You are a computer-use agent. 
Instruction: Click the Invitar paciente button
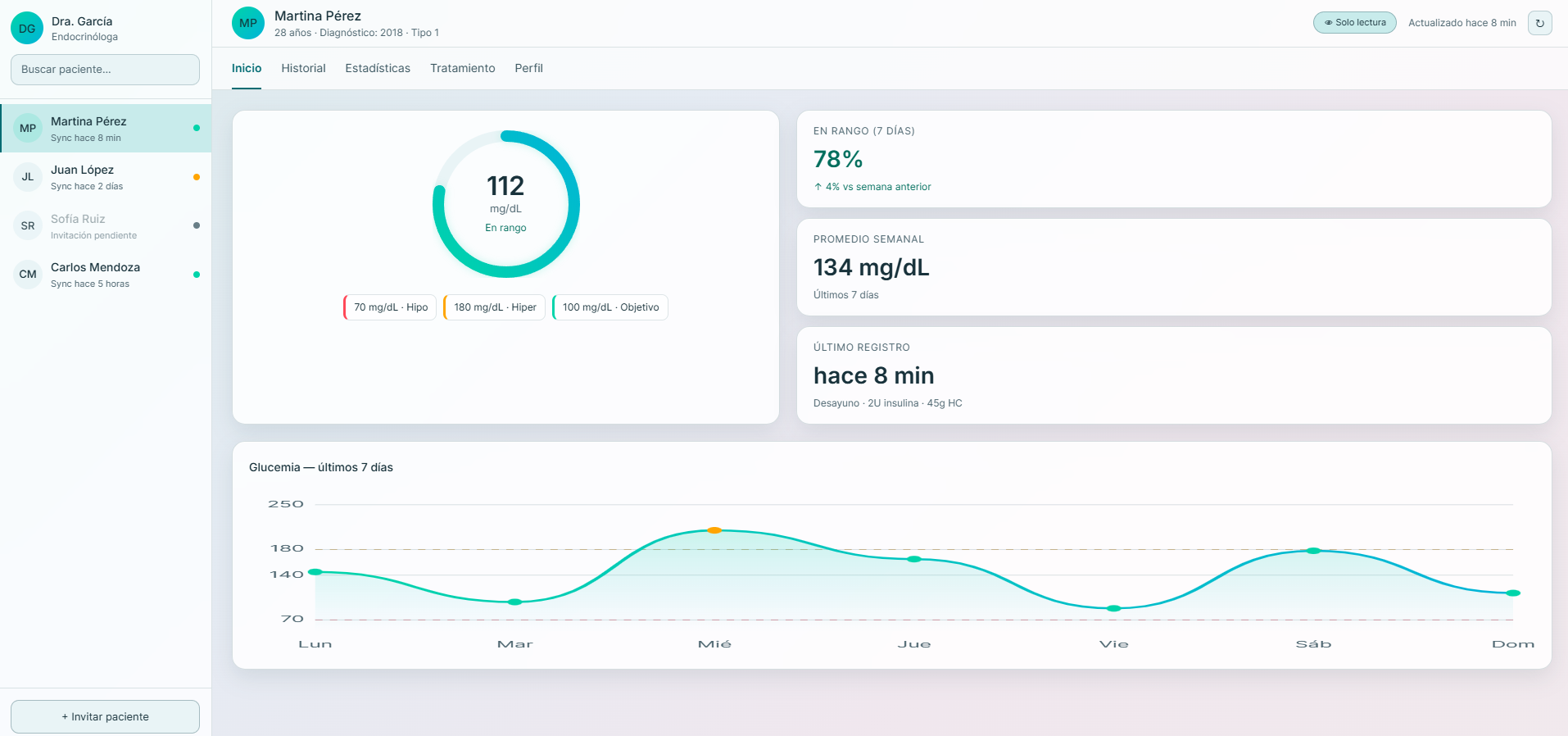(105, 716)
